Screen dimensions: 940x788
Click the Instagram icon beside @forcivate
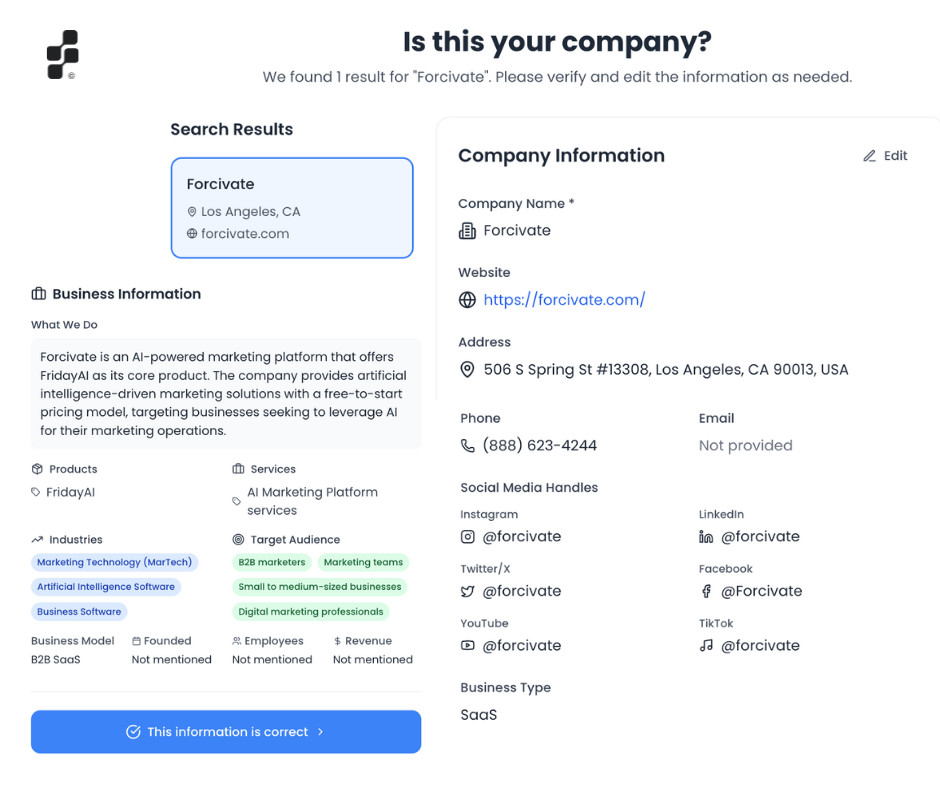467,537
